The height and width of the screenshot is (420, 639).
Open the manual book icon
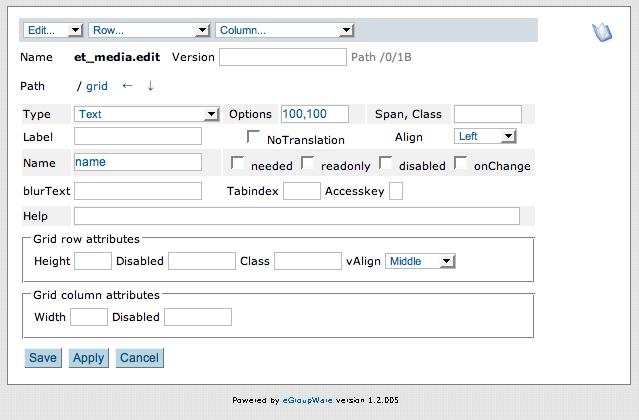coord(602,32)
